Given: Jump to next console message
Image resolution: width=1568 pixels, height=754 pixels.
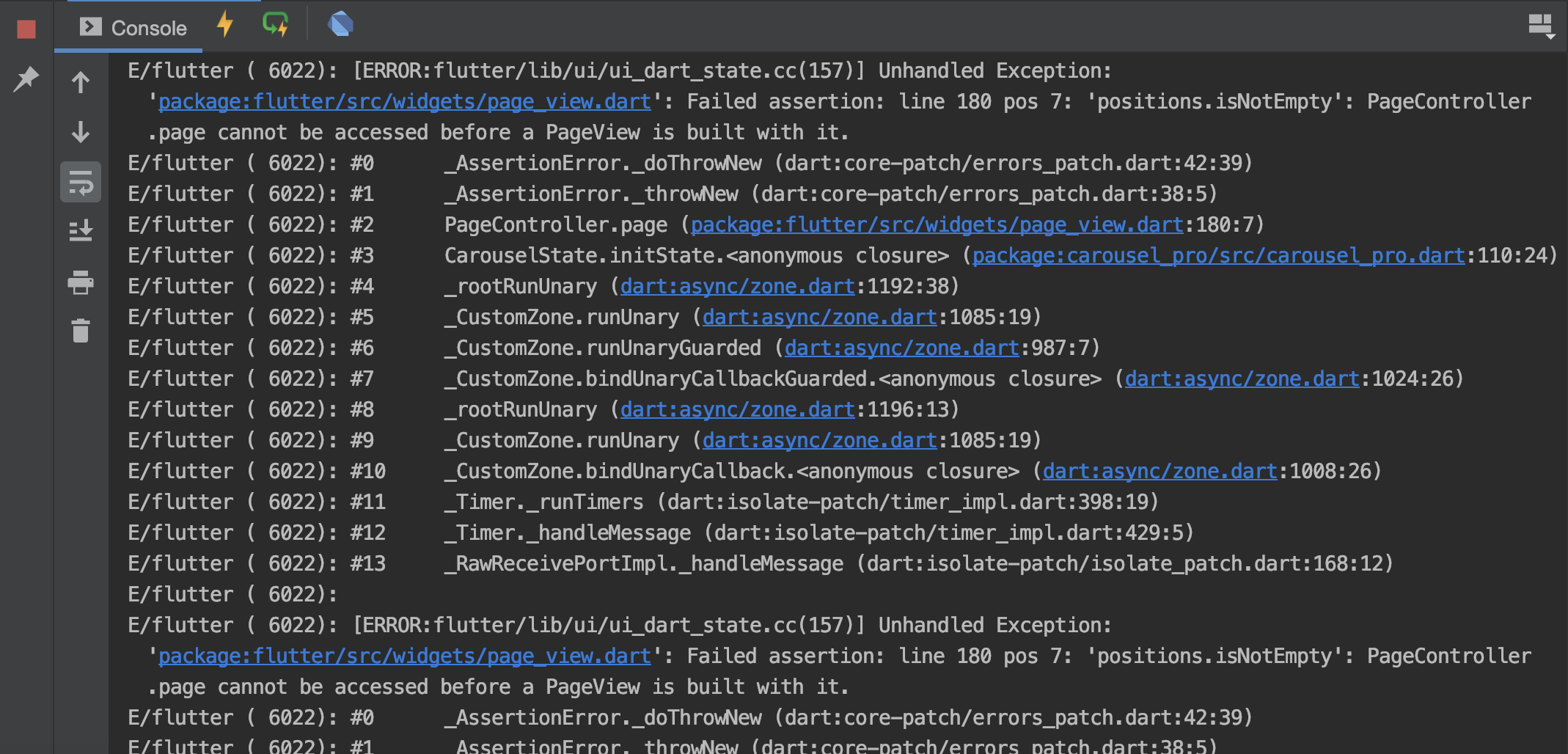Looking at the screenshot, I should click(80, 132).
